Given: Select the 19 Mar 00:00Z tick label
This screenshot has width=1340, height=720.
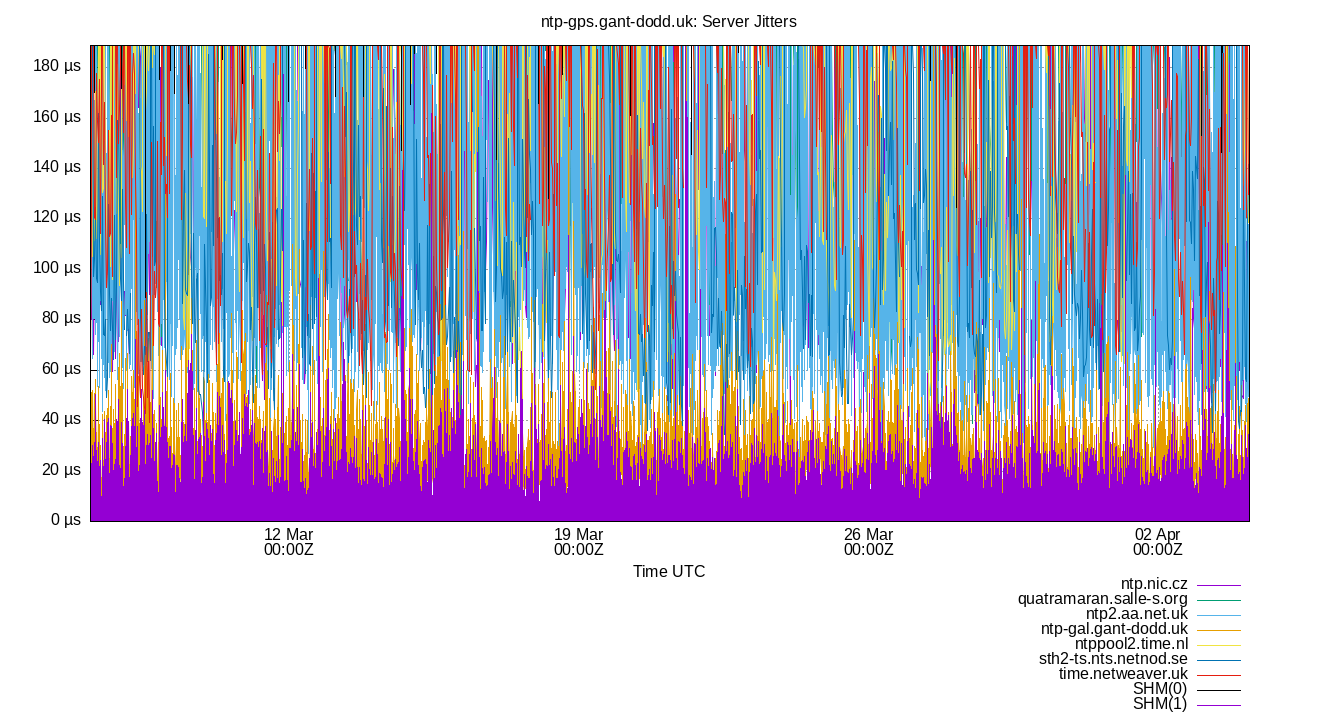Looking at the screenshot, I should coord(578,541).
